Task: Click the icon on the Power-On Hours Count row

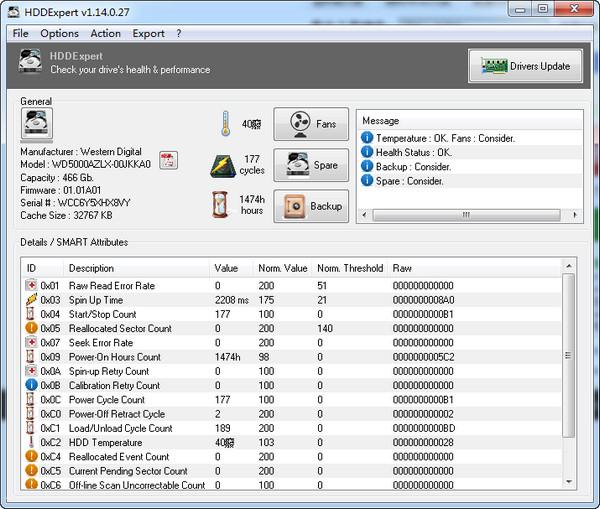Action: (x=31, y=356)
